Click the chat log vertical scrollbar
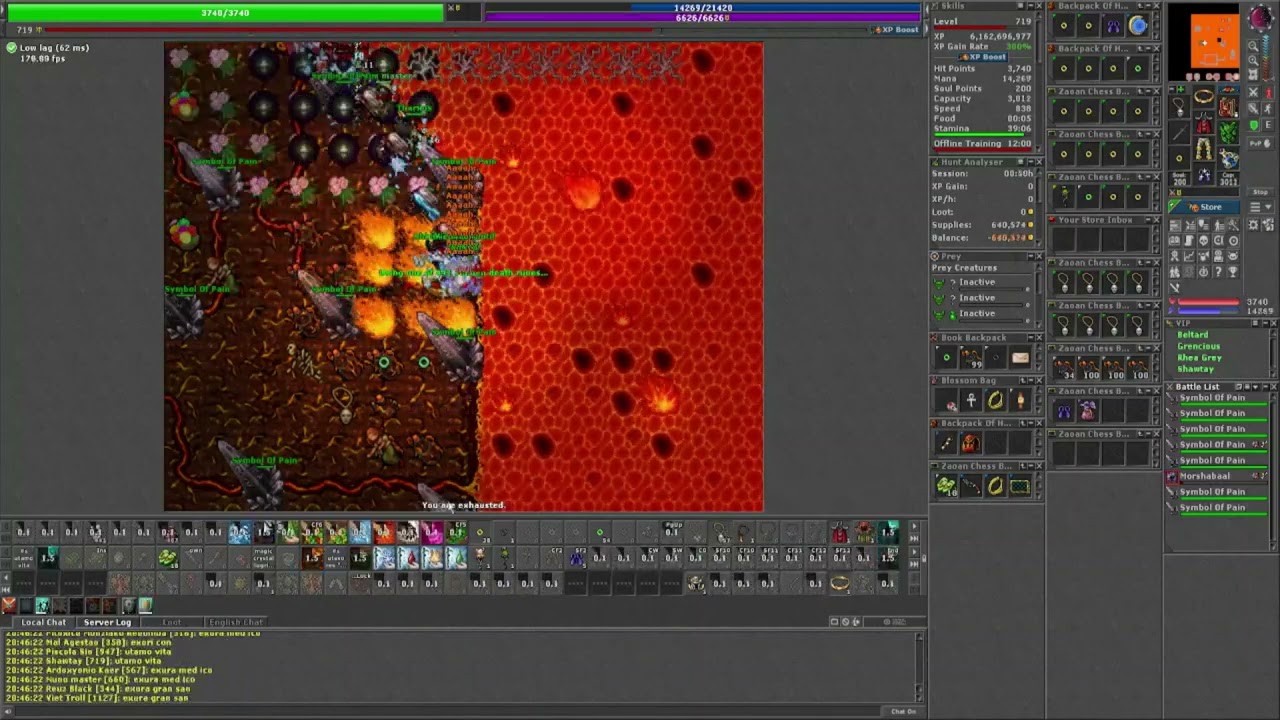The height and width of the screenshot is (720, 1280). (x=921, y=667)
